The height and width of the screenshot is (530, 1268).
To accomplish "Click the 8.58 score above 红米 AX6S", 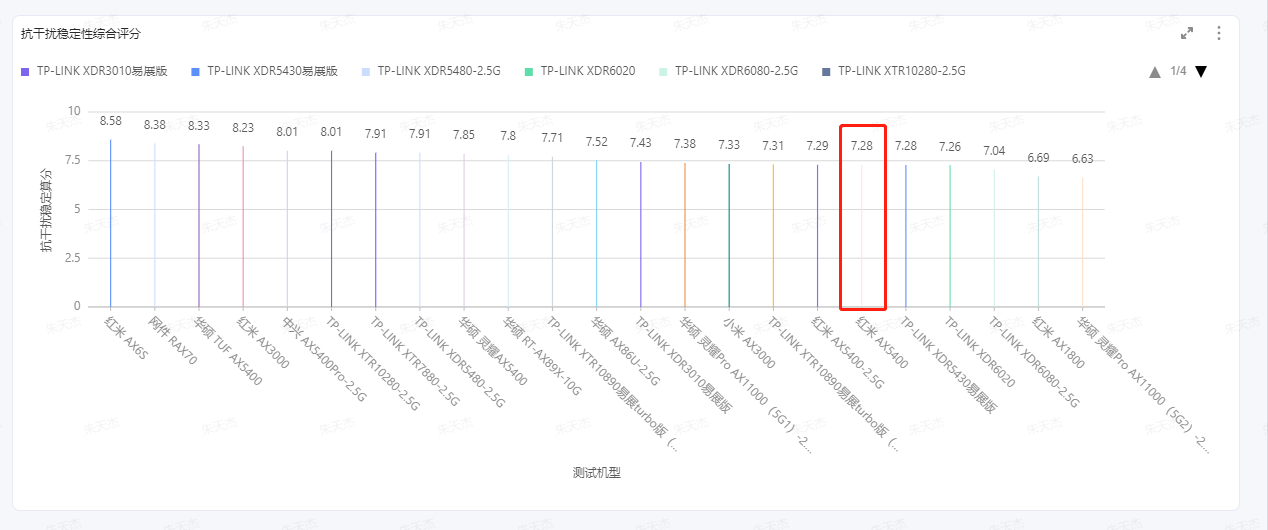I will 111,121.
